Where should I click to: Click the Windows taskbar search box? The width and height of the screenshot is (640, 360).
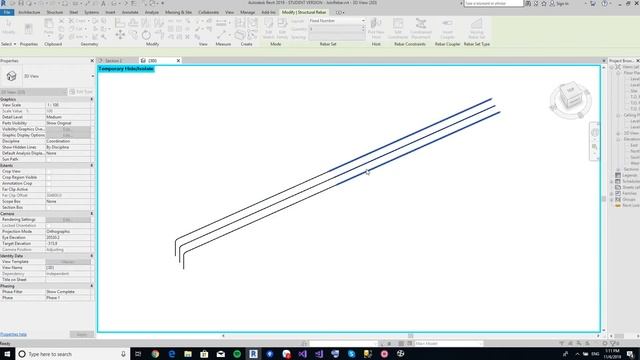73,354
